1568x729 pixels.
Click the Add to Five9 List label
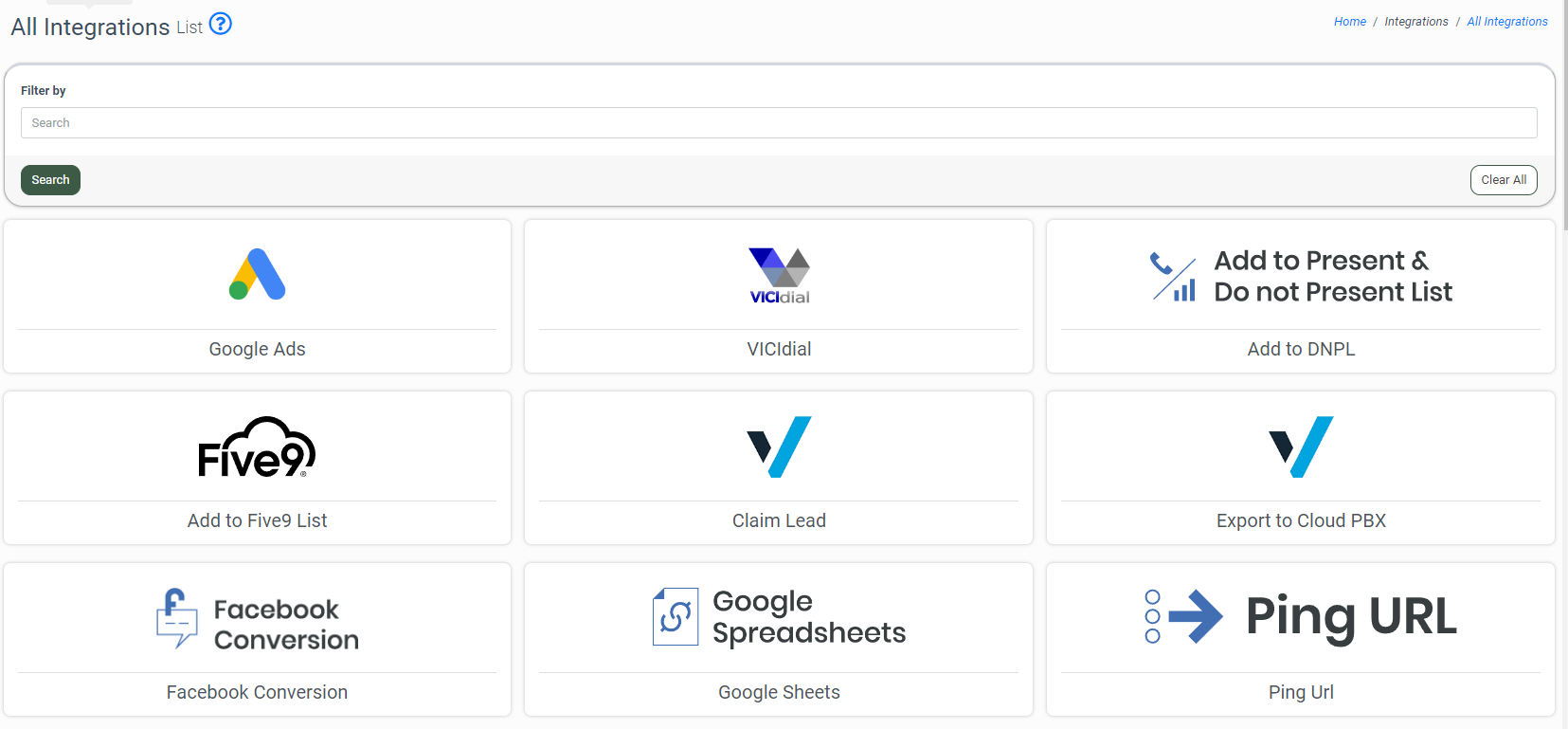point(257,520)
